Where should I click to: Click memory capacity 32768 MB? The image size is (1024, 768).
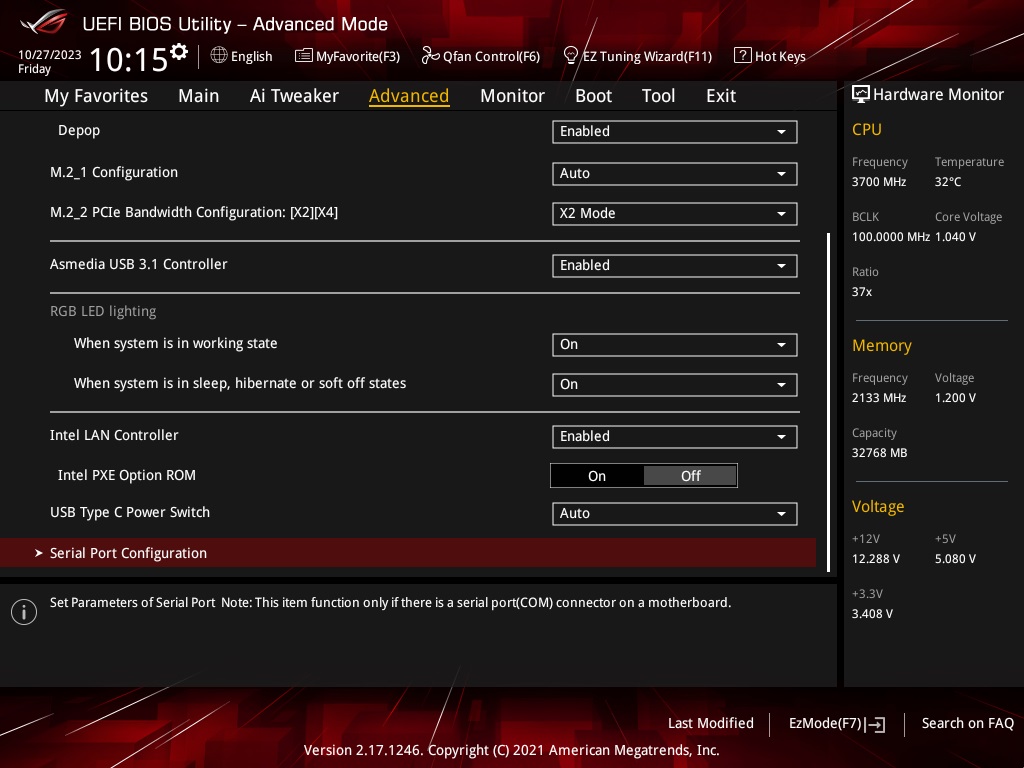(x=879, y=453)
